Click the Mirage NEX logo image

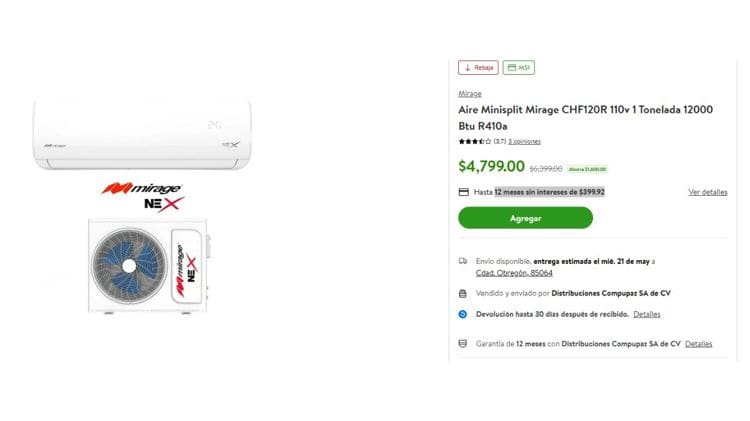[142, 194]
